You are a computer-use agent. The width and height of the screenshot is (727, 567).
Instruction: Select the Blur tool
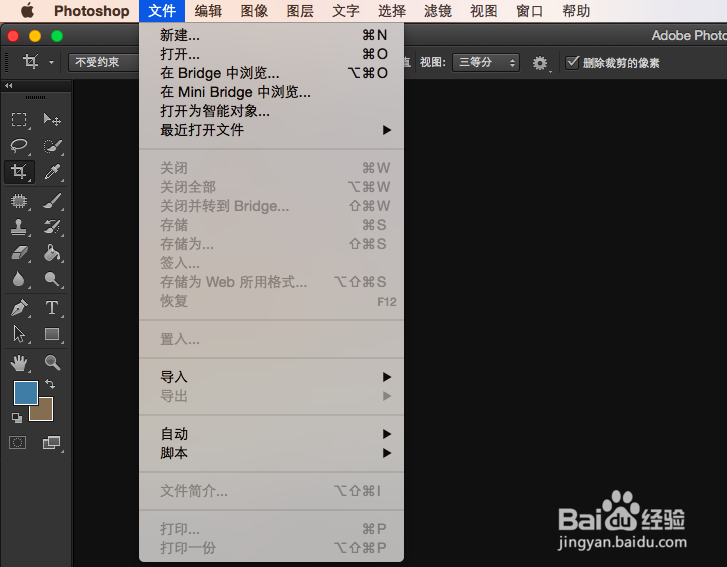pos(19,279)
